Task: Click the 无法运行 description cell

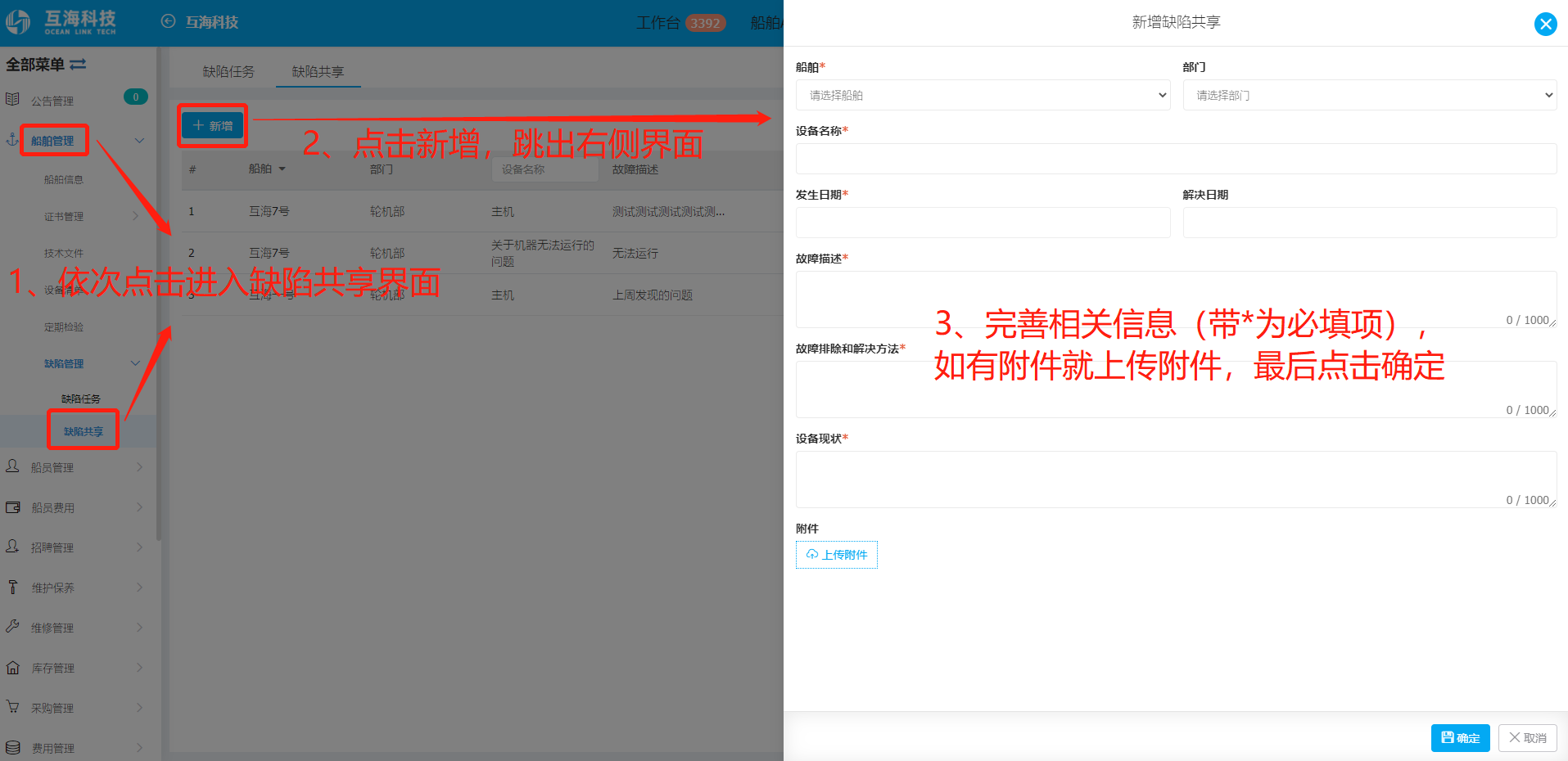Action: pos(635,253)
